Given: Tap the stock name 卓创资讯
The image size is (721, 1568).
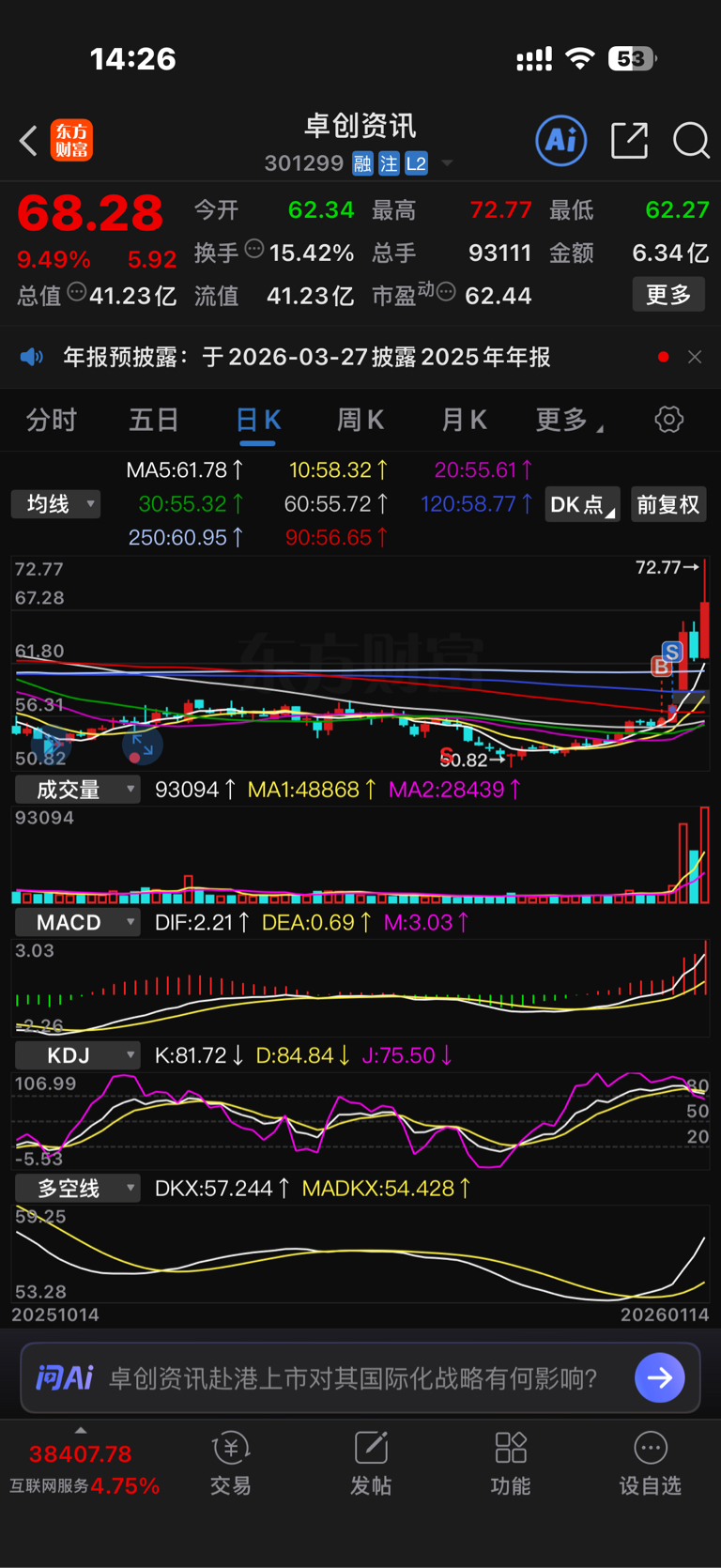Looking at the screenshot, I should pos(360,126).
